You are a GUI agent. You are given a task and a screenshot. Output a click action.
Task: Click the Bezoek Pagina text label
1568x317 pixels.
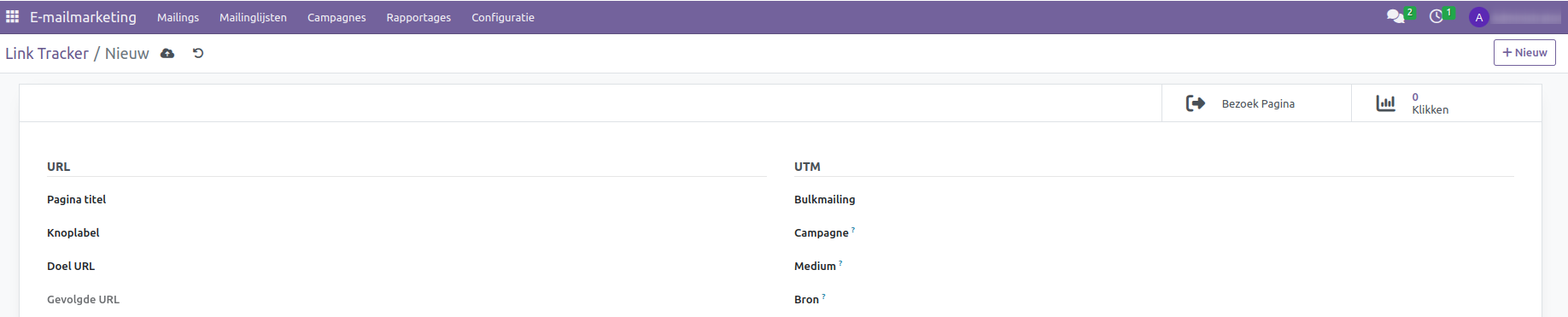[x=1258, y=103]
